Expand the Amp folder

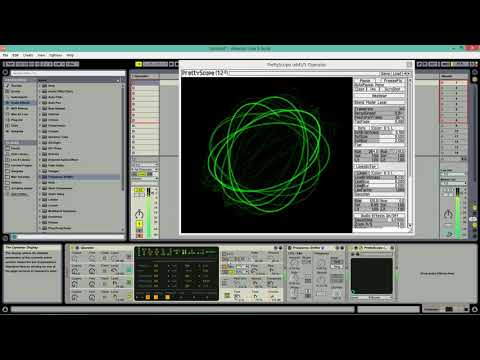pyautogui.click(x=40, y=86)
